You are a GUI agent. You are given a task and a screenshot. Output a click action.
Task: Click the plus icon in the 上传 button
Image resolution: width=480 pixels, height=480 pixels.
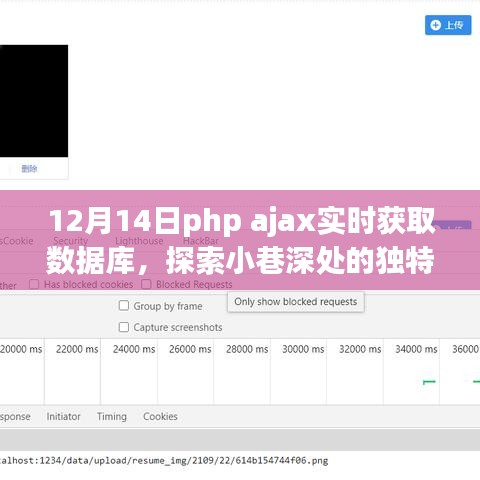435,25
